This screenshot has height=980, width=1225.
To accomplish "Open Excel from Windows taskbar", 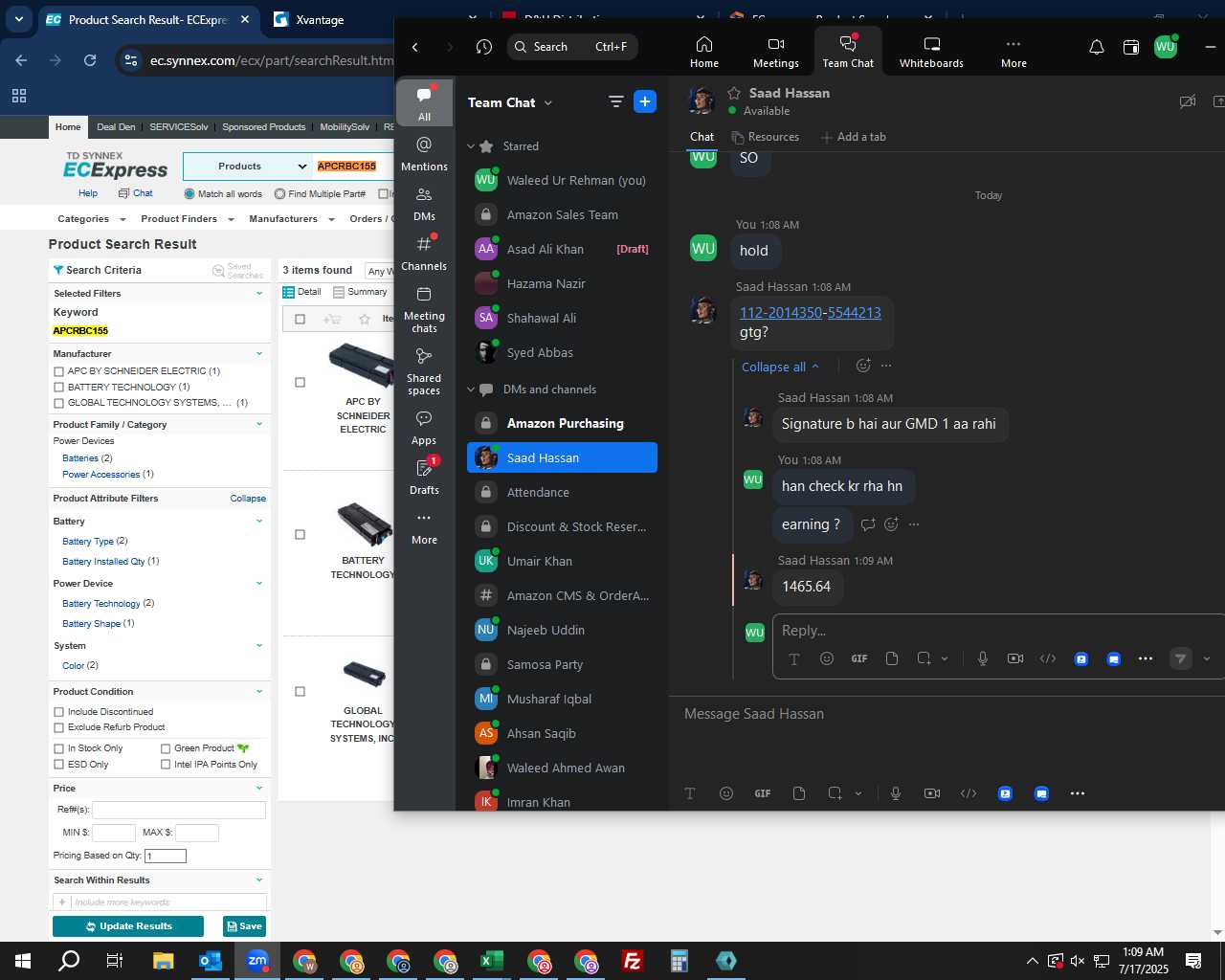I will (x=492, y=961).
